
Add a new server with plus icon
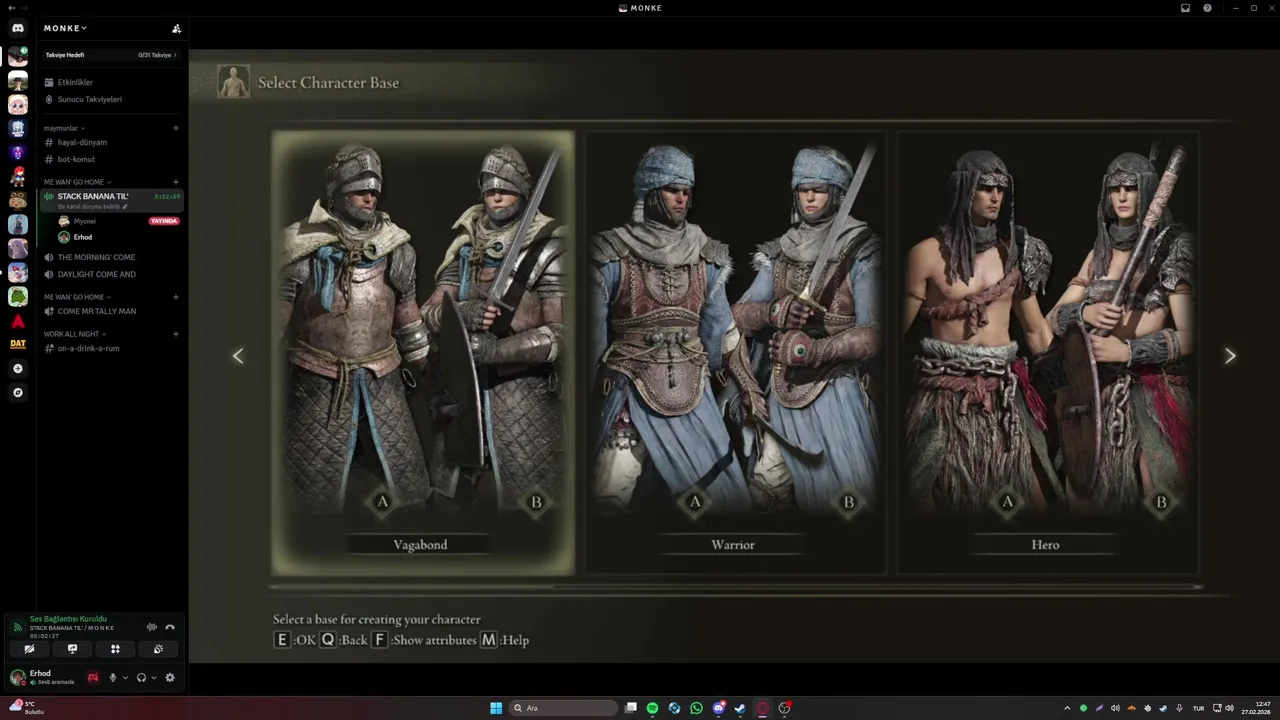coord(18,369)
